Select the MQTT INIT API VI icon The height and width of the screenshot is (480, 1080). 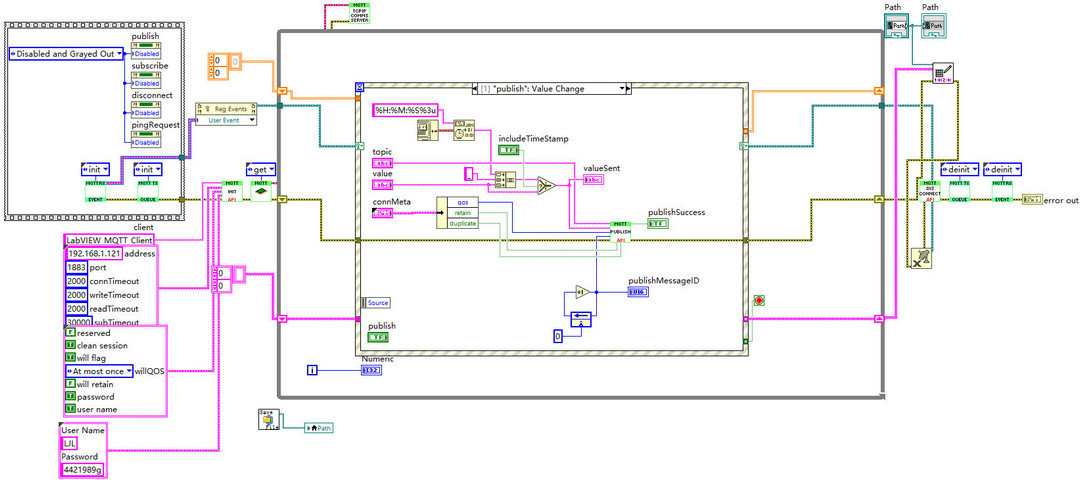[234, 191]
